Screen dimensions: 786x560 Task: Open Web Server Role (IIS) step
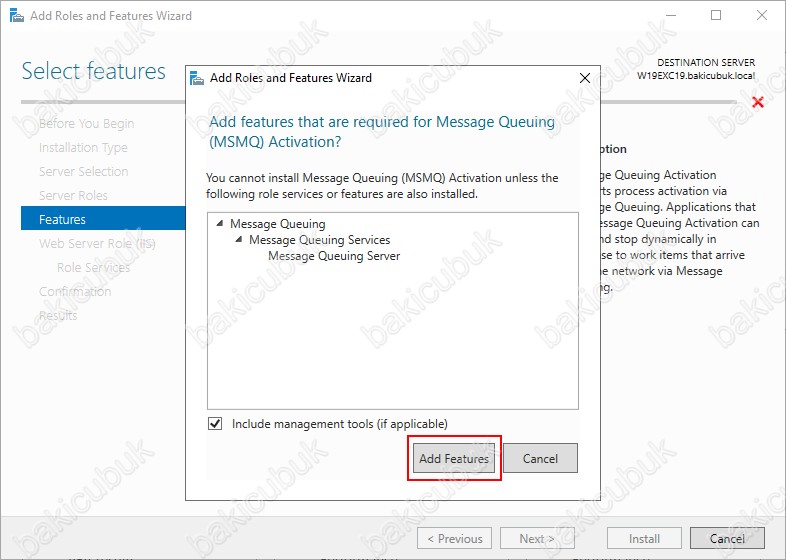coord(97,244)
